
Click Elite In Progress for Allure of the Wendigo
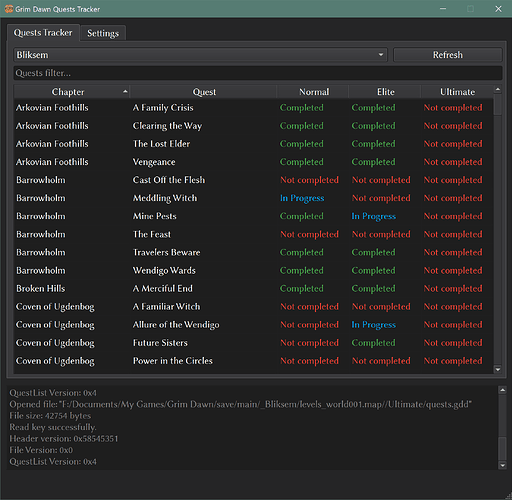(374, 325)
